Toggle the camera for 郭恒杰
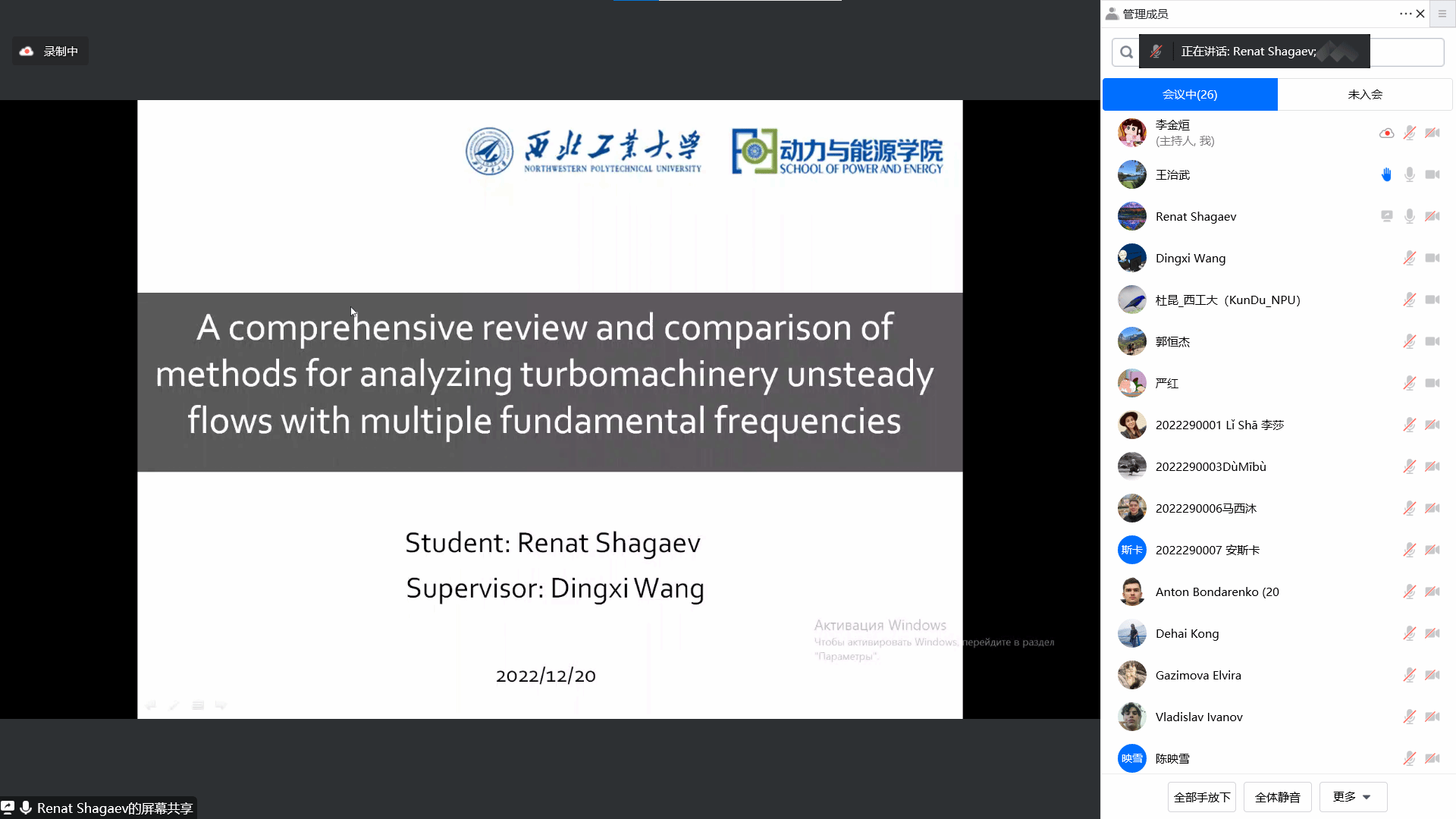Screen dimensions: 1456x819 pyautogui.click(x=1432, y=342)
